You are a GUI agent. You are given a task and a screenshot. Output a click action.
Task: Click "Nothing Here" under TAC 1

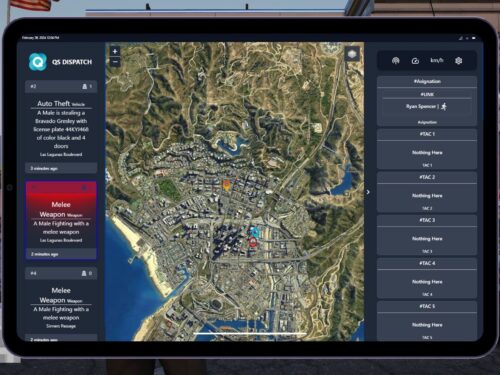[427, 153]
